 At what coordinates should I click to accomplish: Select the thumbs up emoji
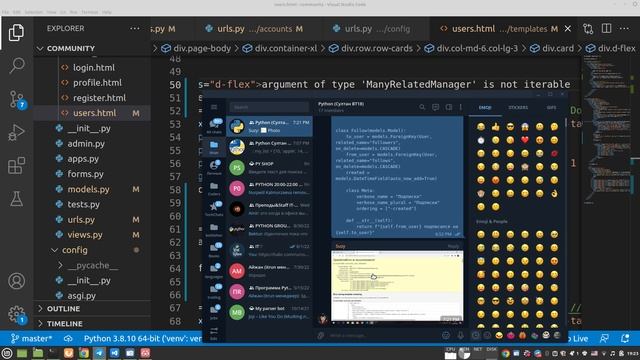coord(496,127)
